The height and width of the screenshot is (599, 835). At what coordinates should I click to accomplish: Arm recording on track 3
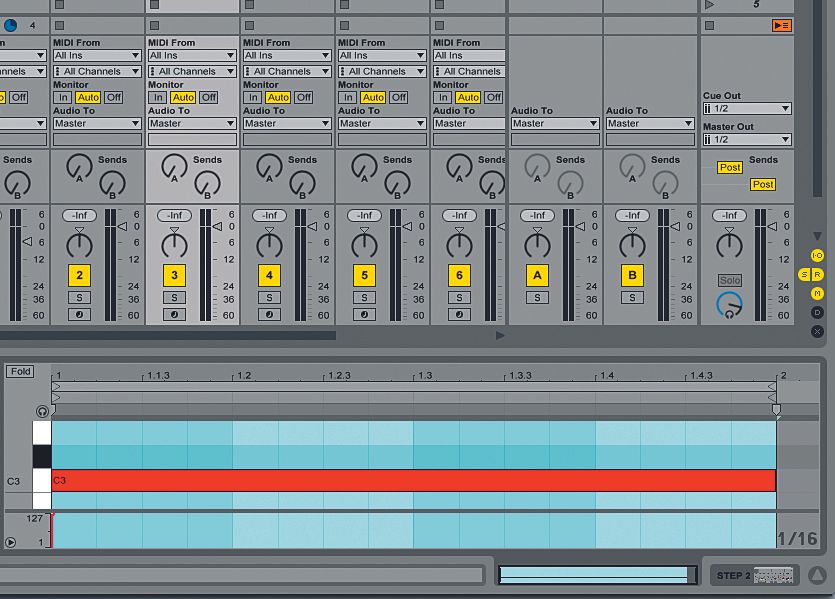[x=174, y=316]
